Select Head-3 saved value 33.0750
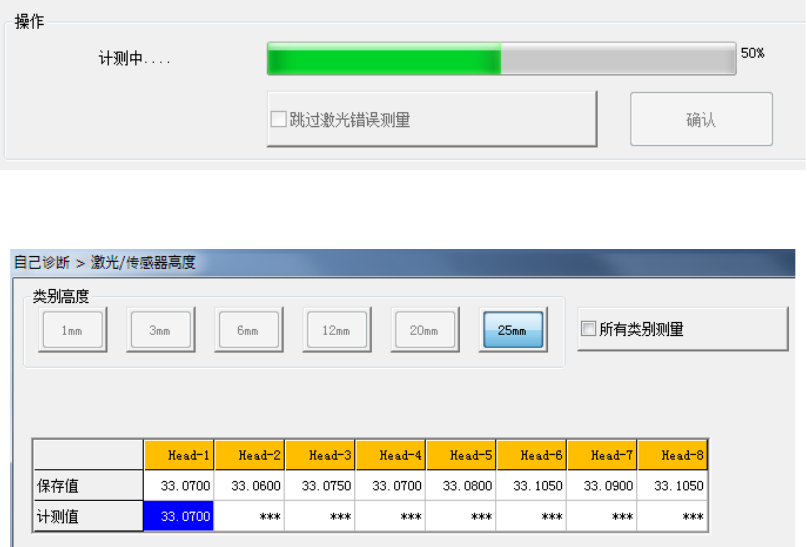This screenshot has width=807, height=547. 320,485
